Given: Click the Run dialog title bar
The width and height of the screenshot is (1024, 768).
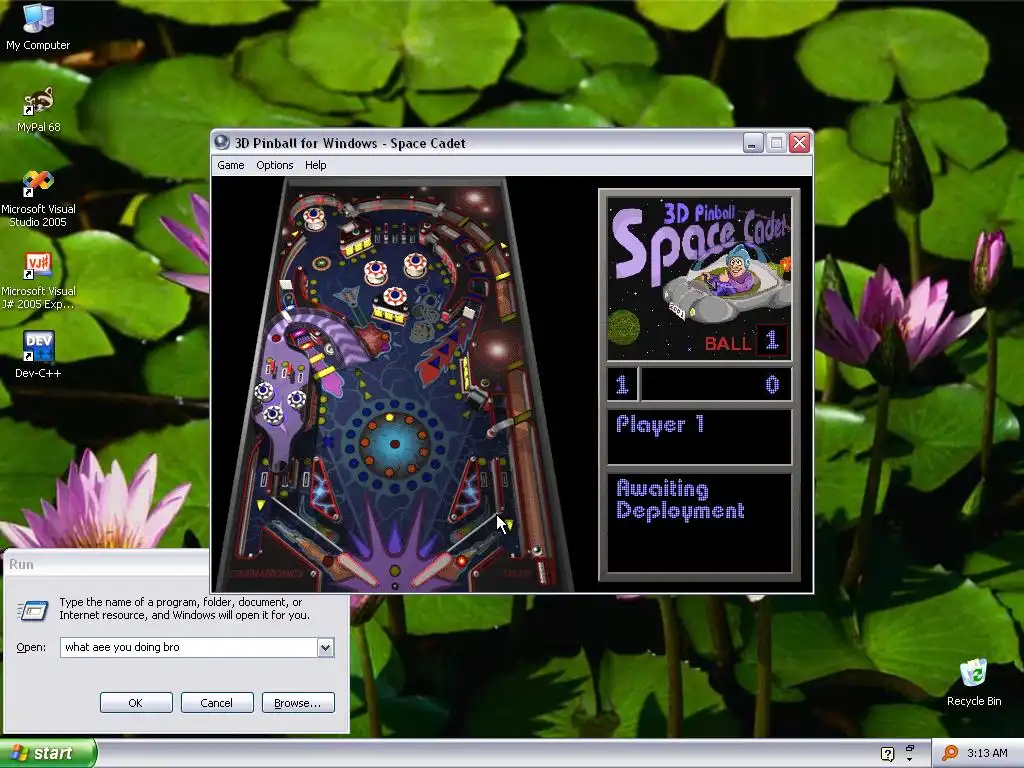Looking at the screenshot, I should click(x=106, y=564).
